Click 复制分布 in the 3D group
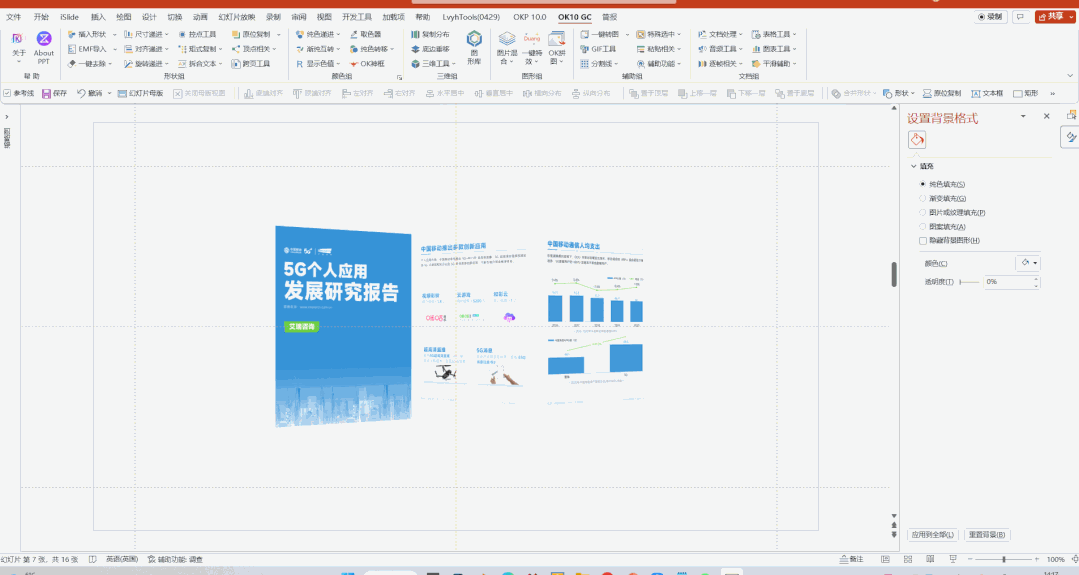This screenshot has width=1079, height=575. (x=430, y=34)
